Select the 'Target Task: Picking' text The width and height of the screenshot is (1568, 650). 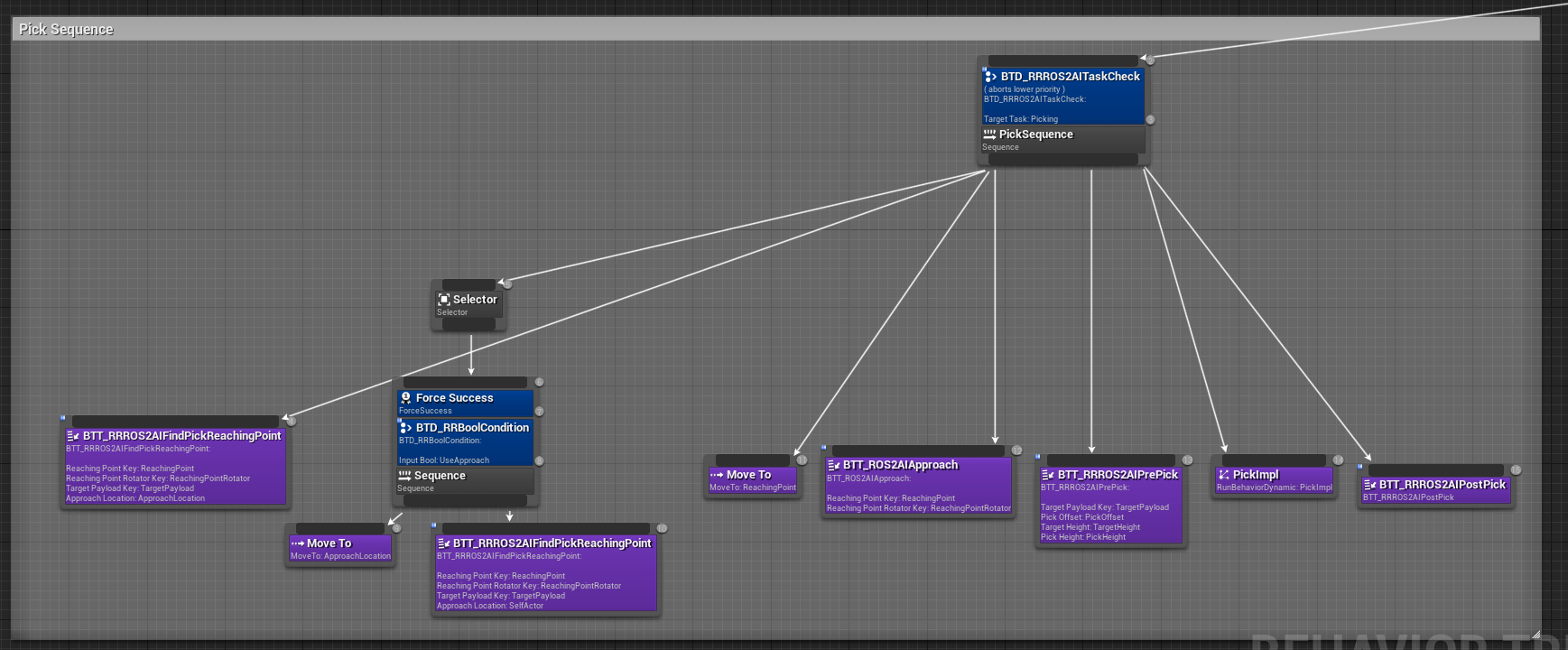pyautogui.click(x=1021, y=119)
